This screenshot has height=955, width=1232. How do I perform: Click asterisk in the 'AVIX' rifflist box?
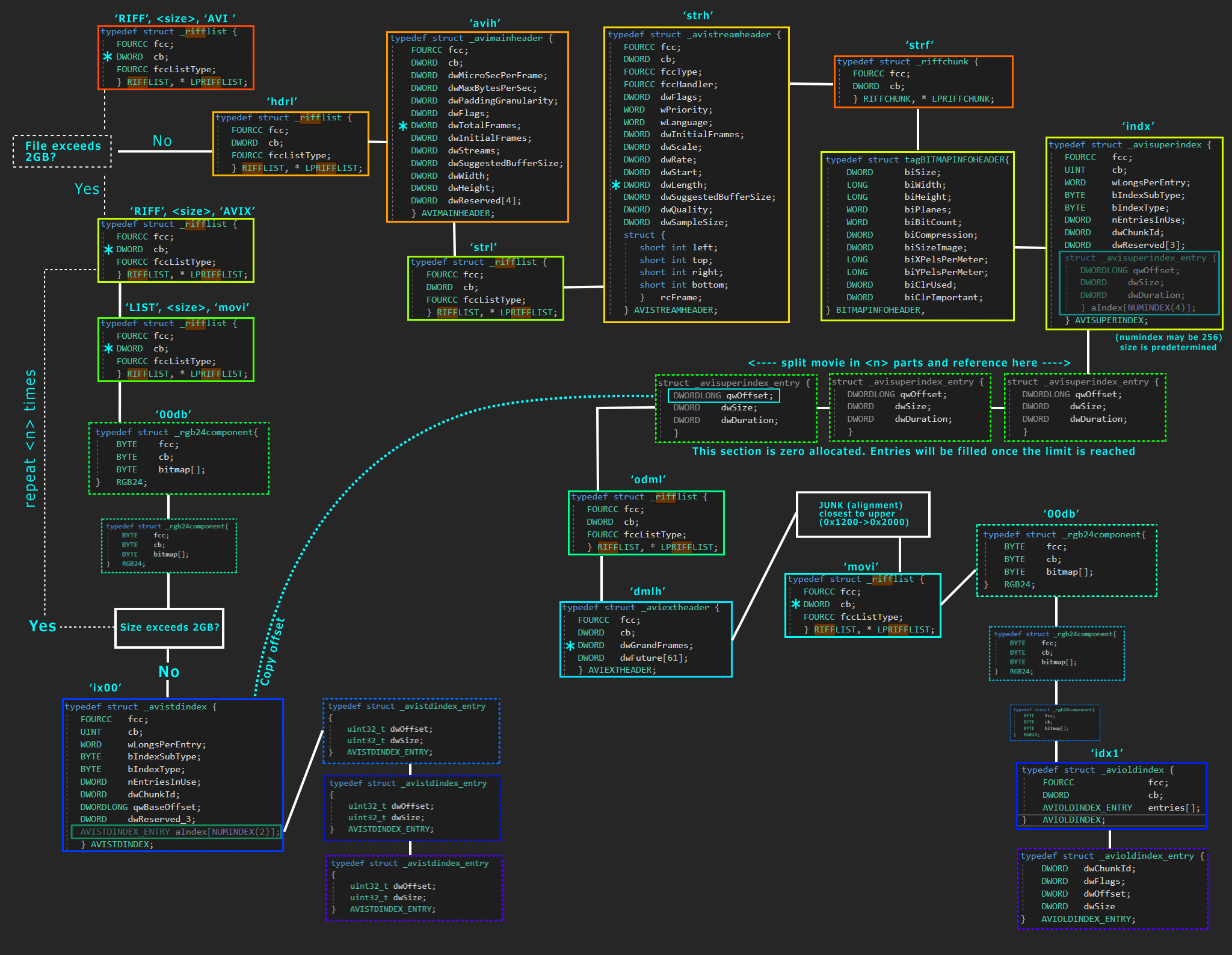point(108,249)
